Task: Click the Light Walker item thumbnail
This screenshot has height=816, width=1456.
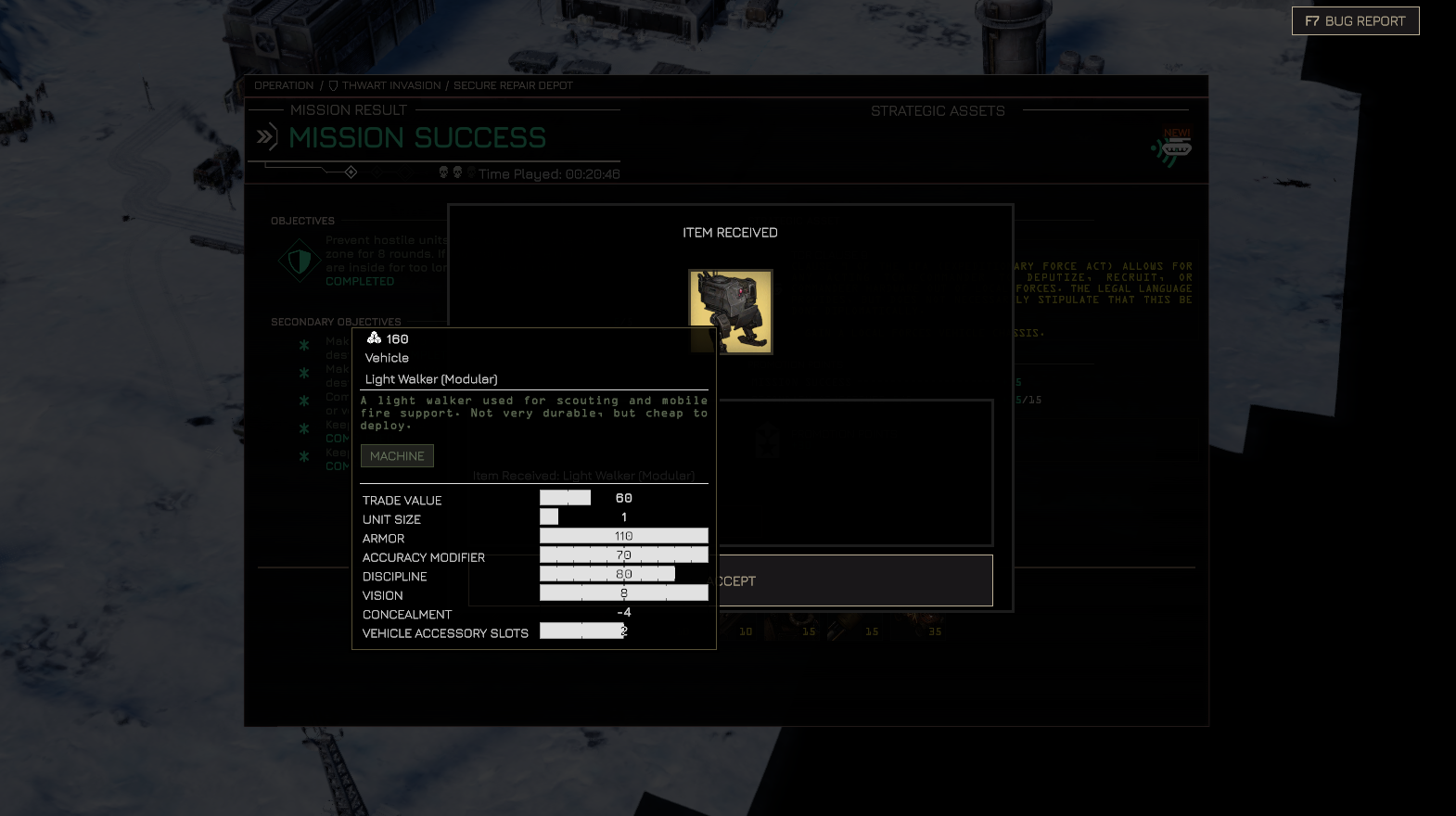Action: pos(731,312)
